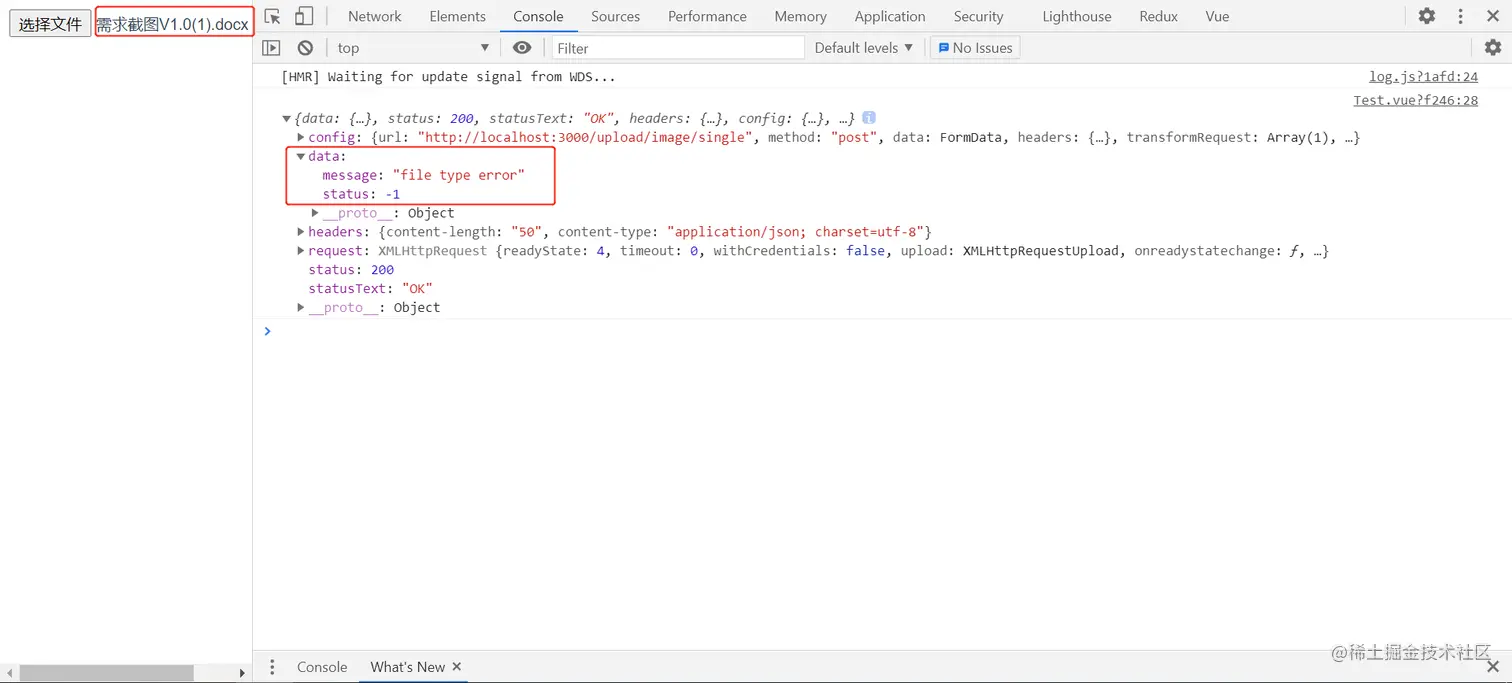Screen dimensions: 1512x683
Task: Open the DevTools three-dot customize menu
Action: click(x=1460, y=16)
